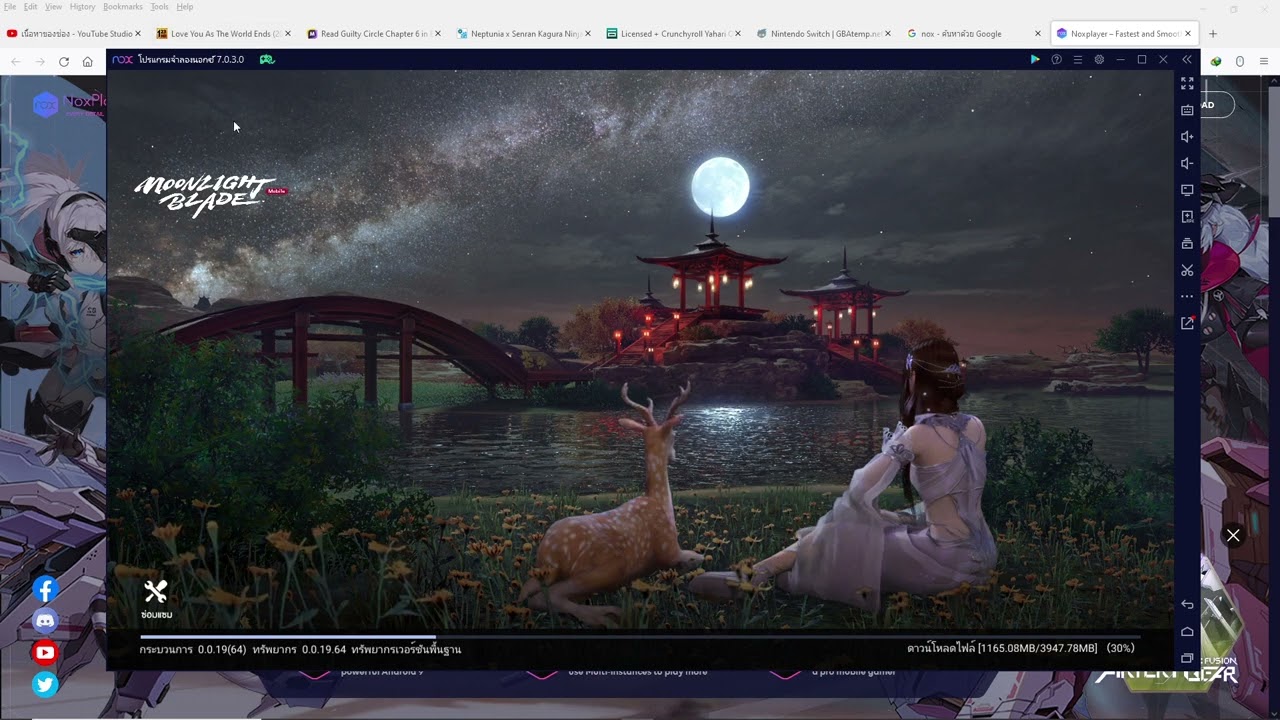Image resolution: width=1280 pixels, height=720 pixels.
Task: Open Nox system settings gear
Action: pyautogui.click(x=1099, y=60)
